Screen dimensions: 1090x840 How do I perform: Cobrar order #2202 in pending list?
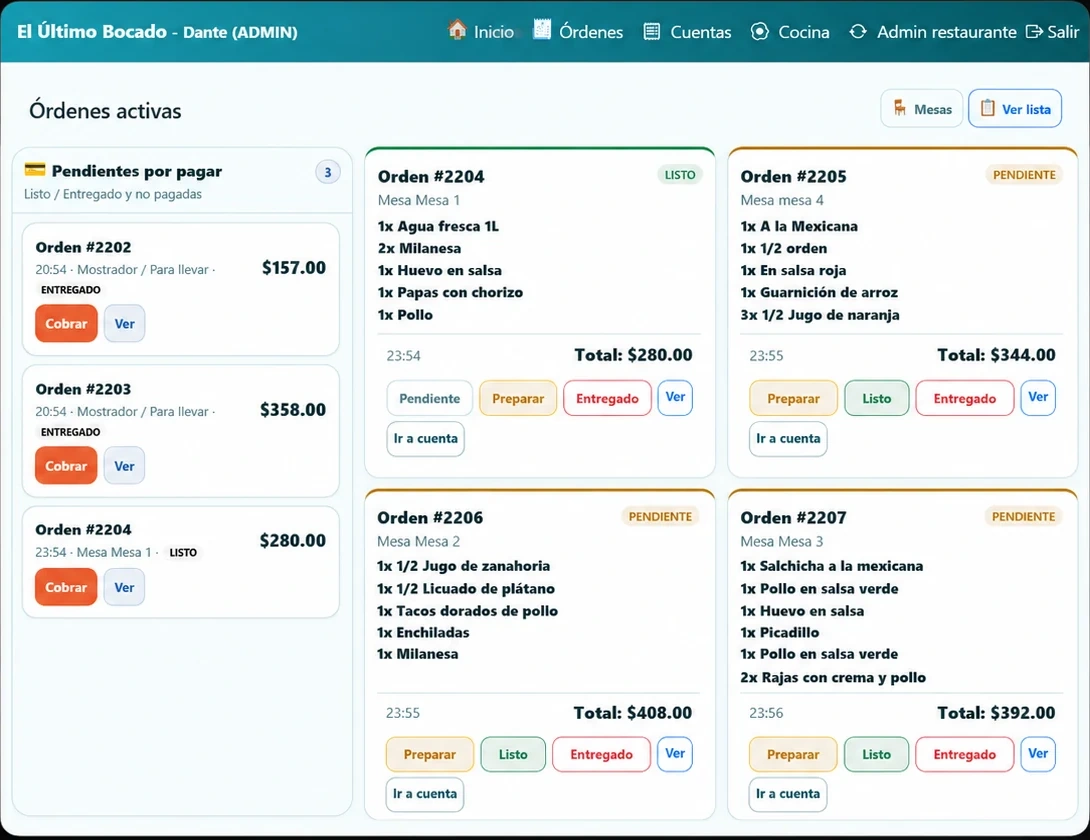tap(66, 323)
